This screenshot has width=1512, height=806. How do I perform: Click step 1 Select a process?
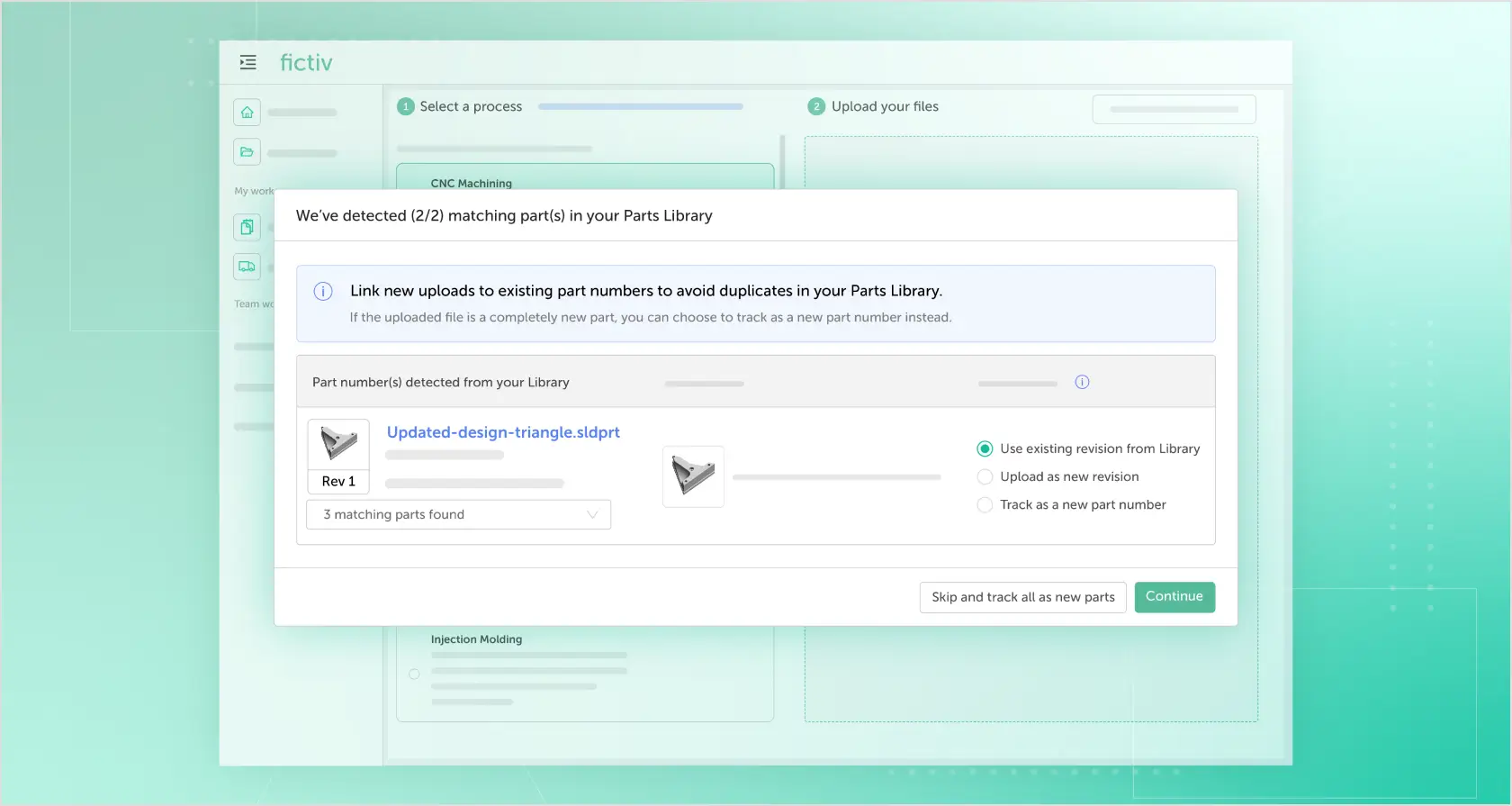point(460,106)
